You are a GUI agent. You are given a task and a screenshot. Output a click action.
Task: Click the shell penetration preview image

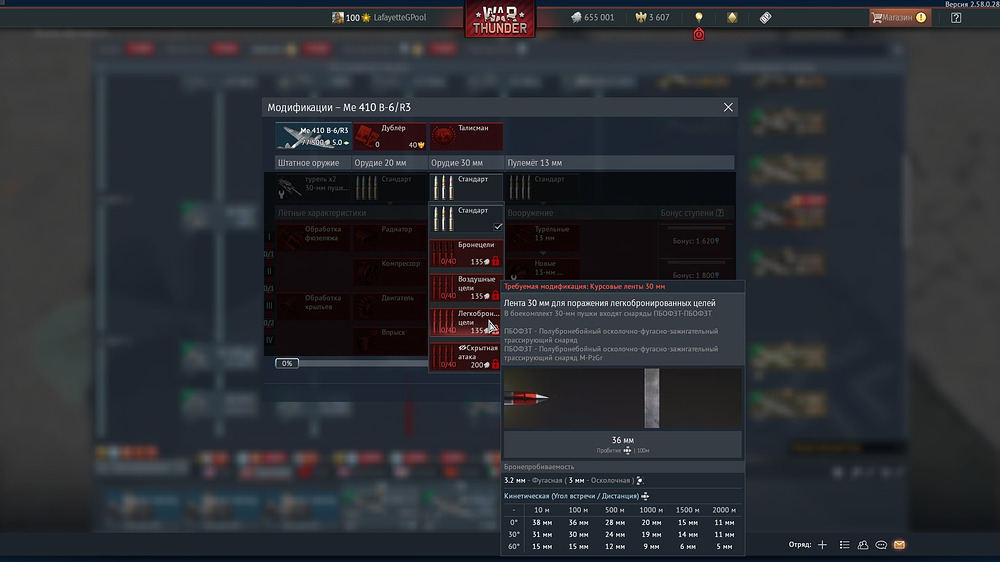coord(622,399)
